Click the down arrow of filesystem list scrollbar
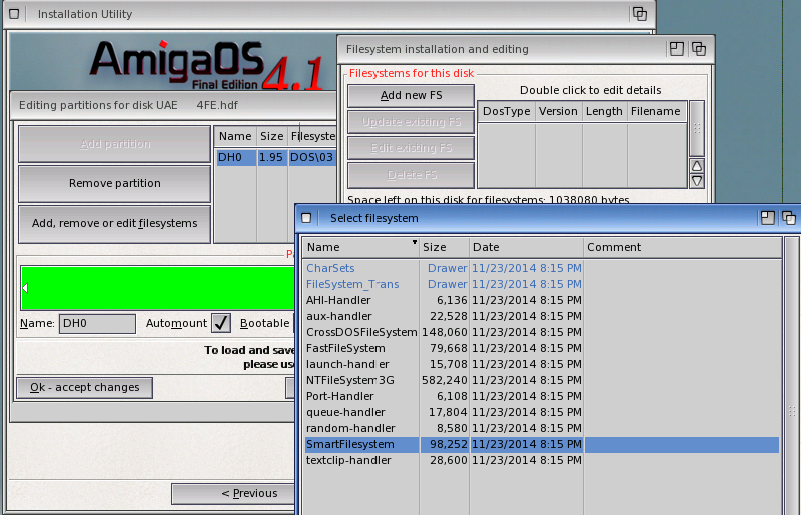This screenshot has height=515, width=801. click(x=697, y=180)
